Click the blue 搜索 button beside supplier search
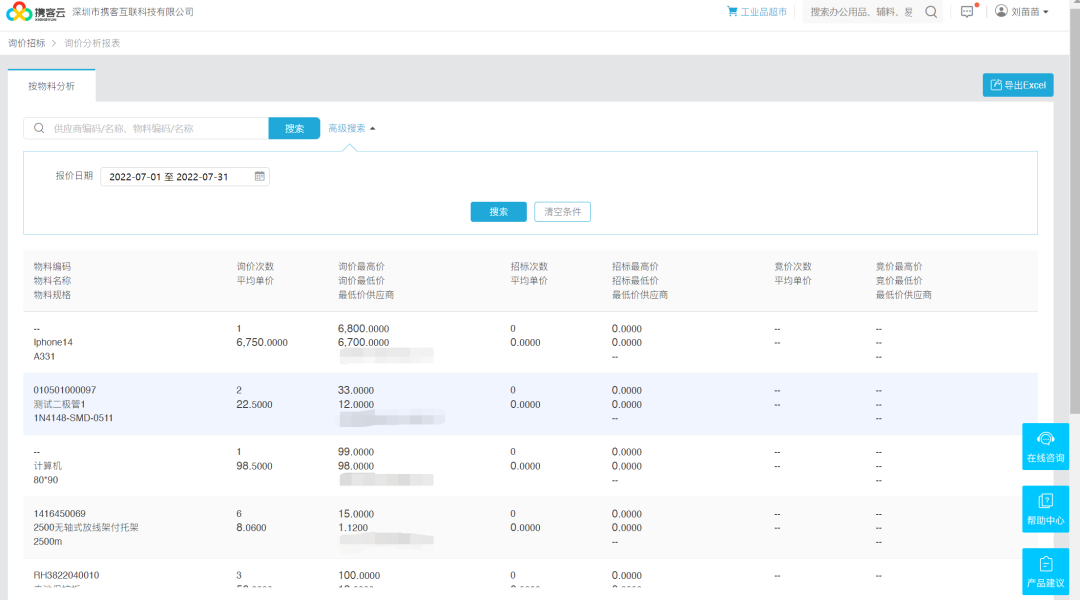Screen dimensions: 1080x600 pos(294,128)
